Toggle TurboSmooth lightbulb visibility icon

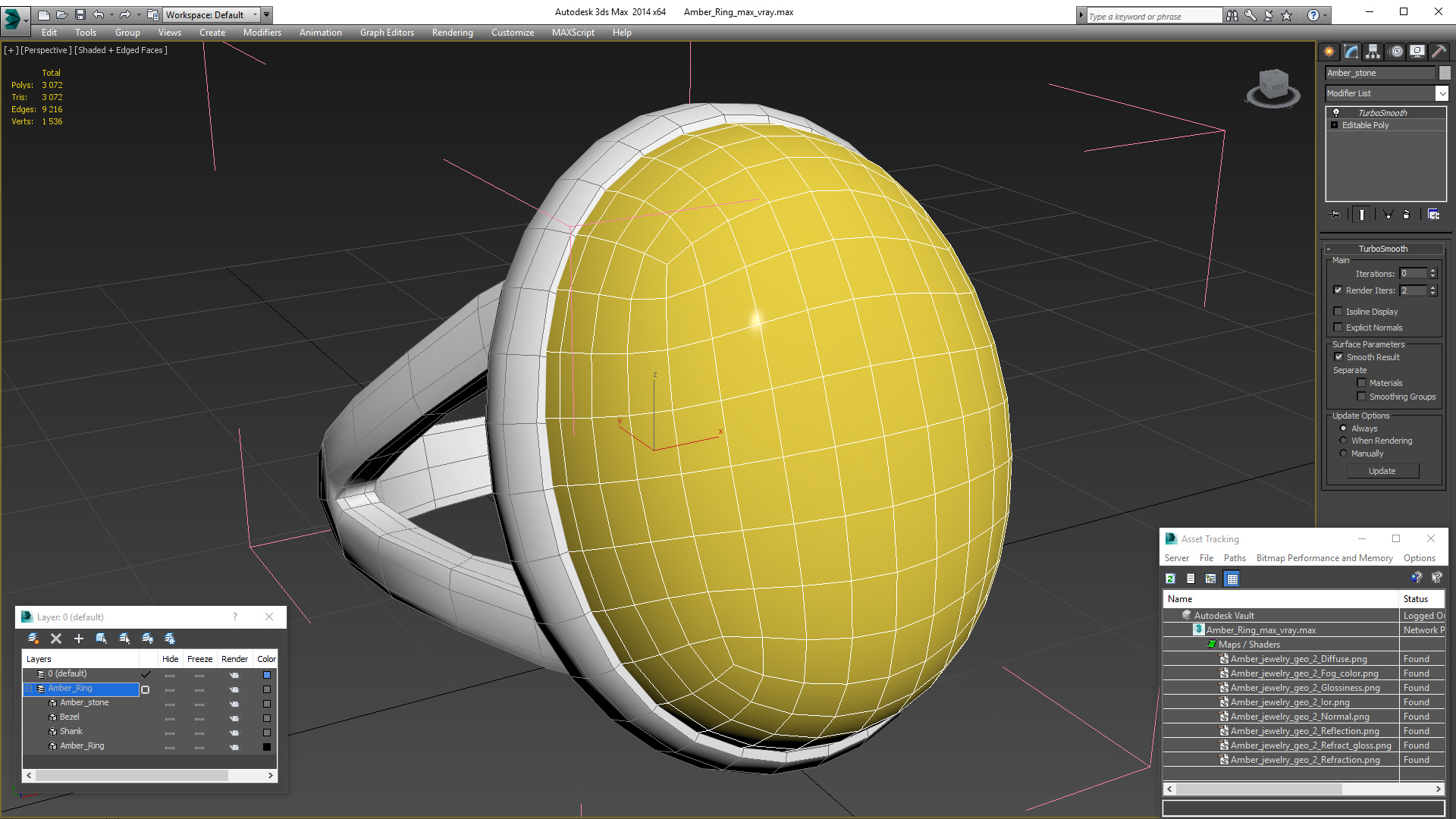pyautogui.click(x=1336, y=112)
